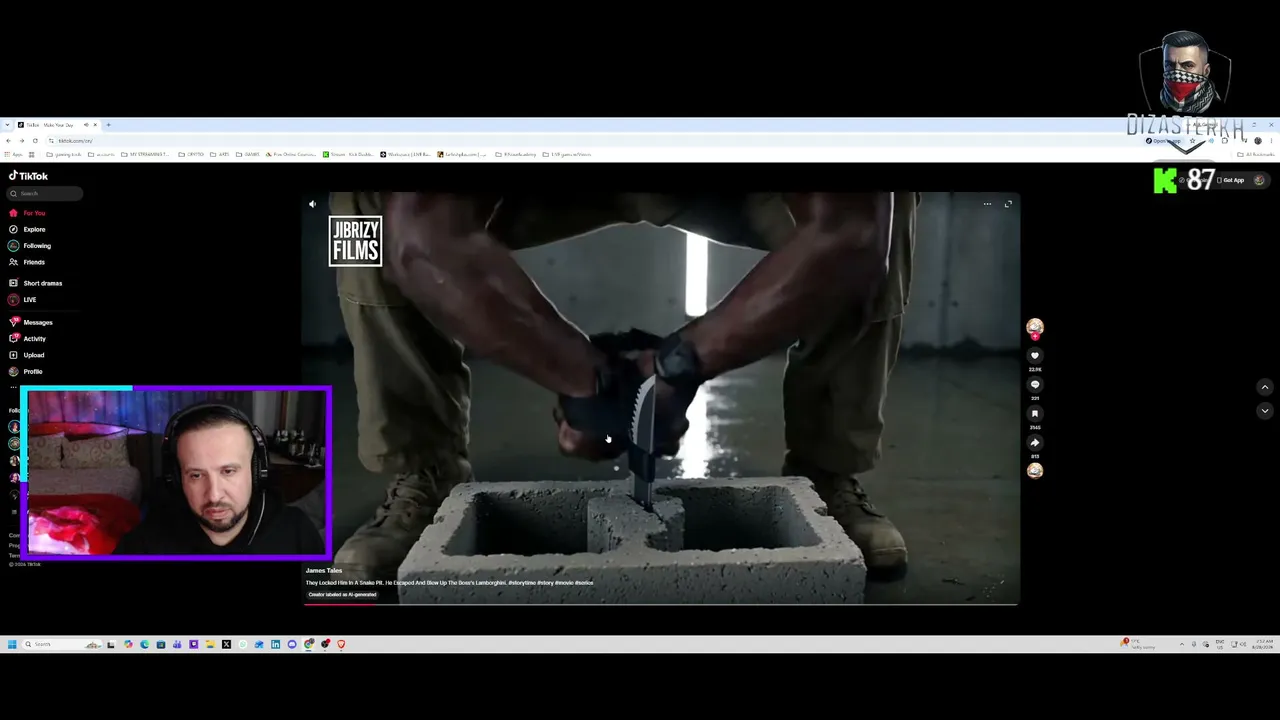This screenshot has height=720, width=1280.
Task: Go to the previous video arrow
Action: (x=1264, y=387)
